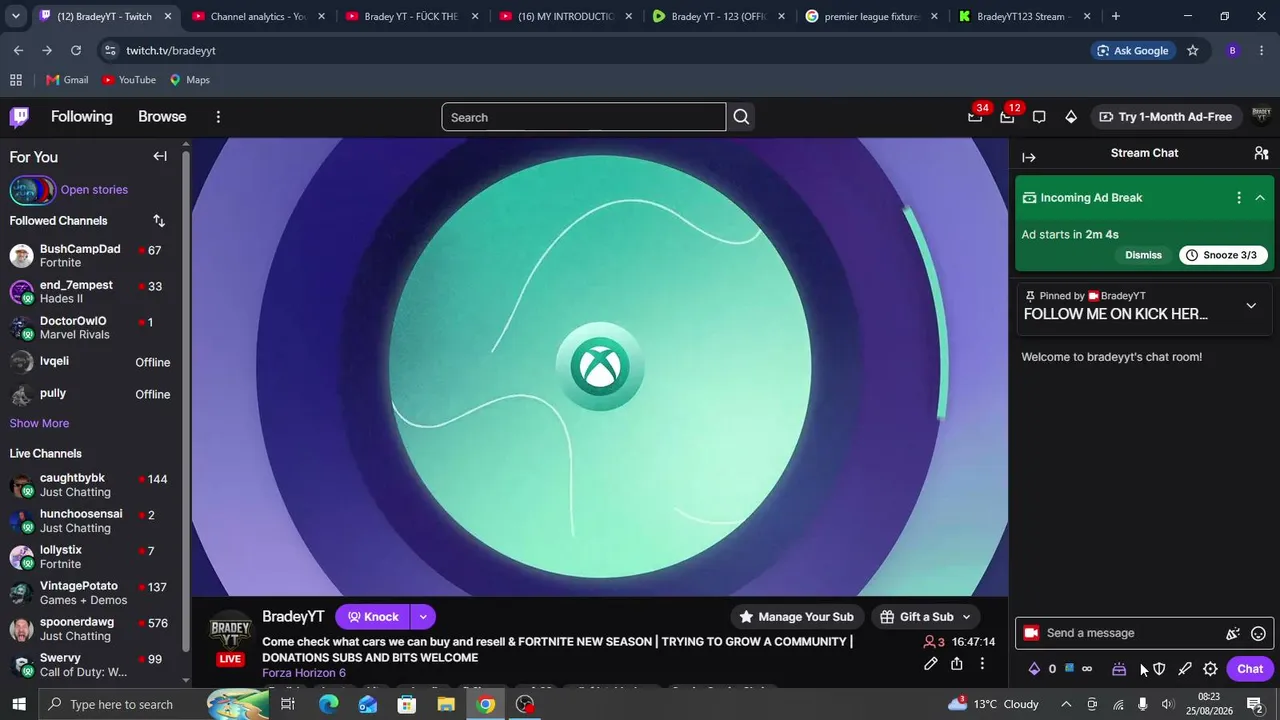Dismiss the incoming ad break

(1143, 255)
